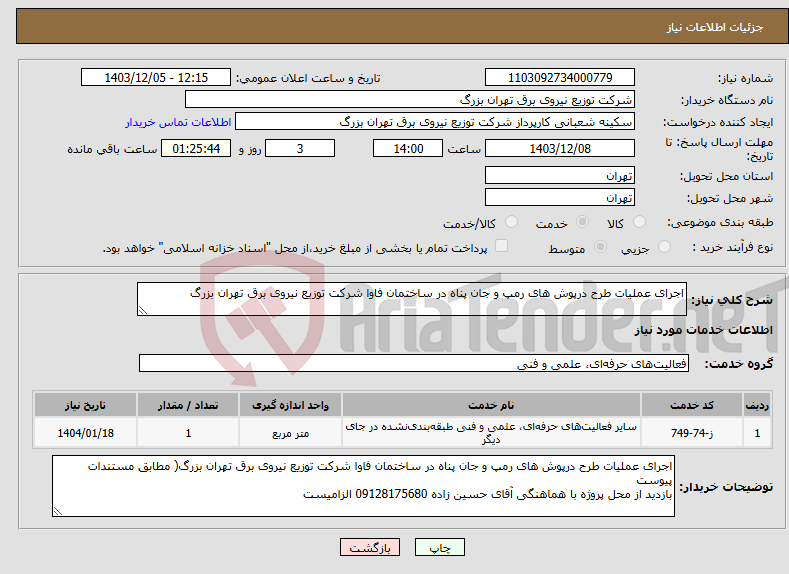Click the resize handle of شرح کلی نیاز
789x574 pixels.
click(143, 310)
